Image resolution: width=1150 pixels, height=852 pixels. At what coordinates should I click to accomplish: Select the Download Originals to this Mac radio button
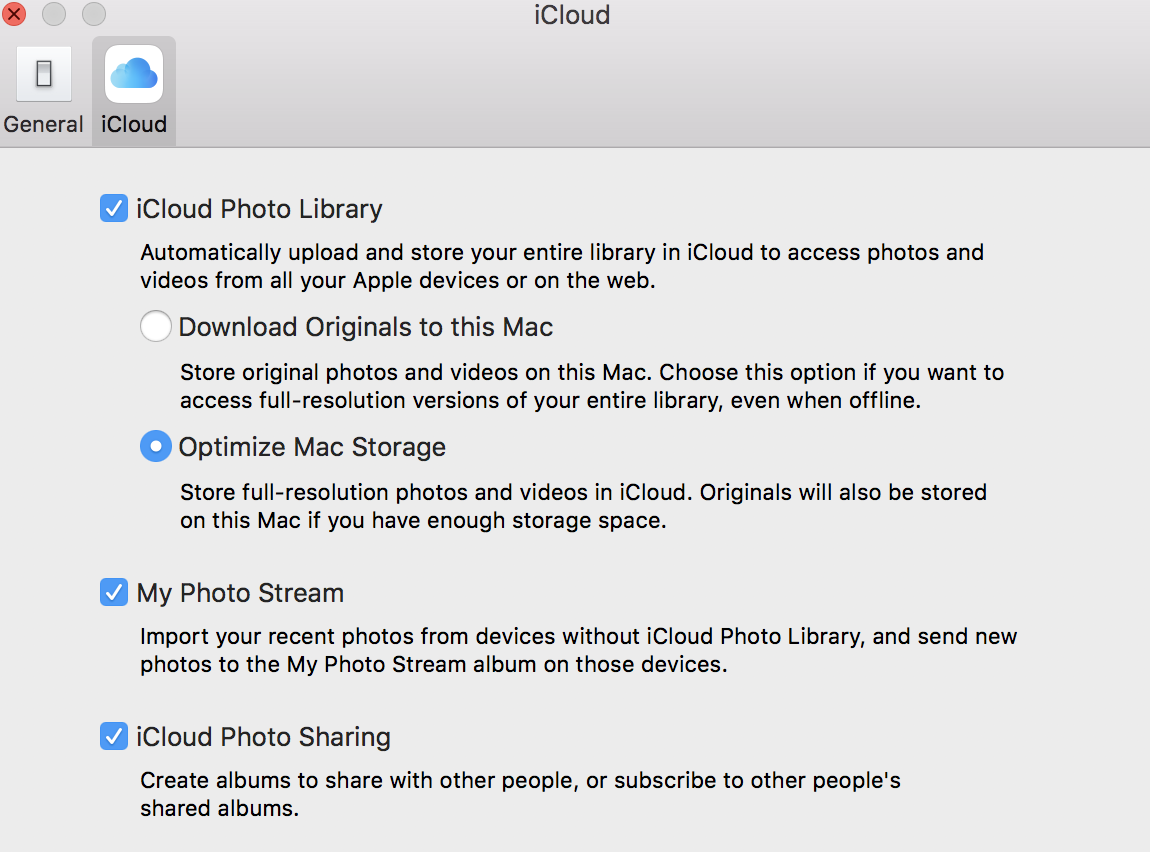click(x=155, y=327)
